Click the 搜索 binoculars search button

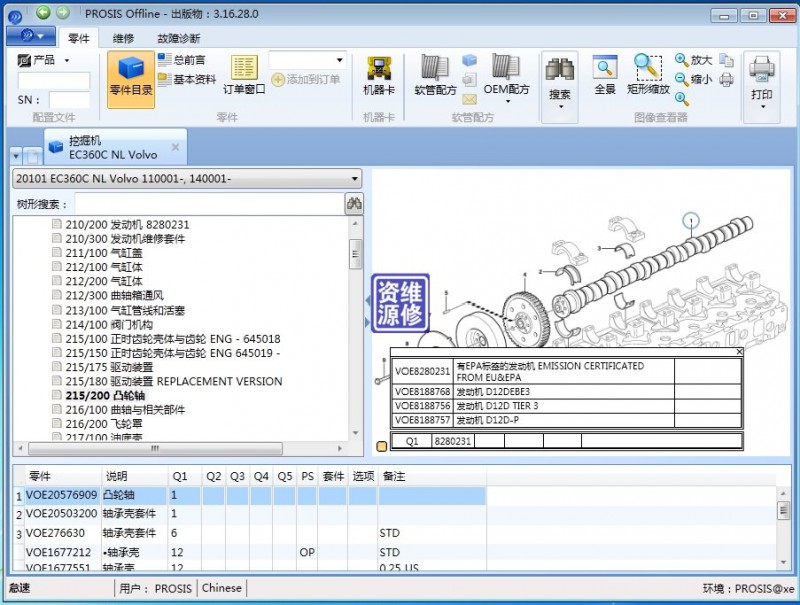(x=560, y=77)
